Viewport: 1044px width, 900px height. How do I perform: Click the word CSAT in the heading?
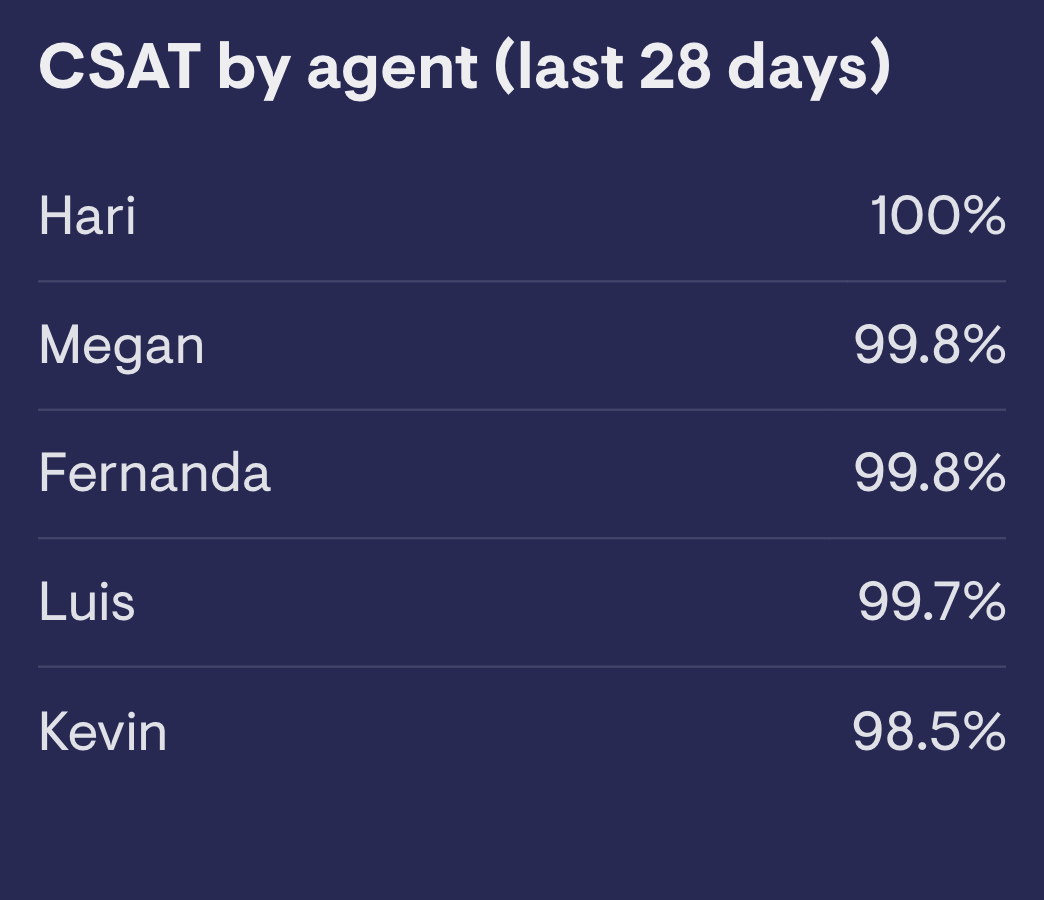(120, 66)
